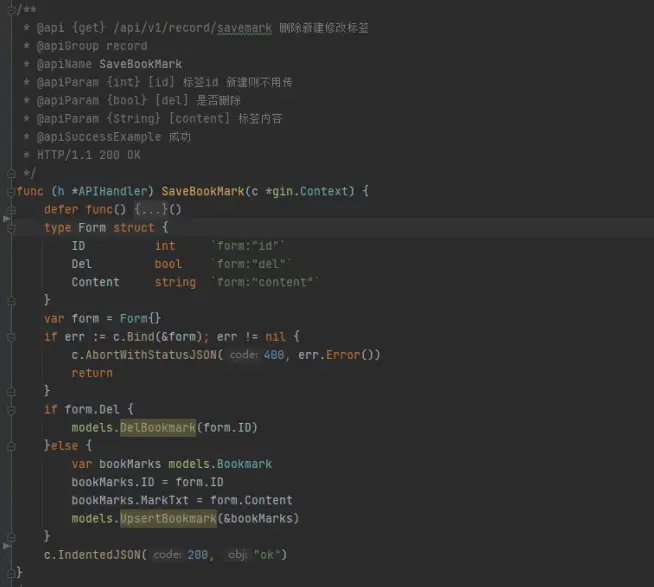The height and width of the screenshot is (587, 654).
Task: Click fold-end marker closing the err if-block
Action: tap(10, 391)
